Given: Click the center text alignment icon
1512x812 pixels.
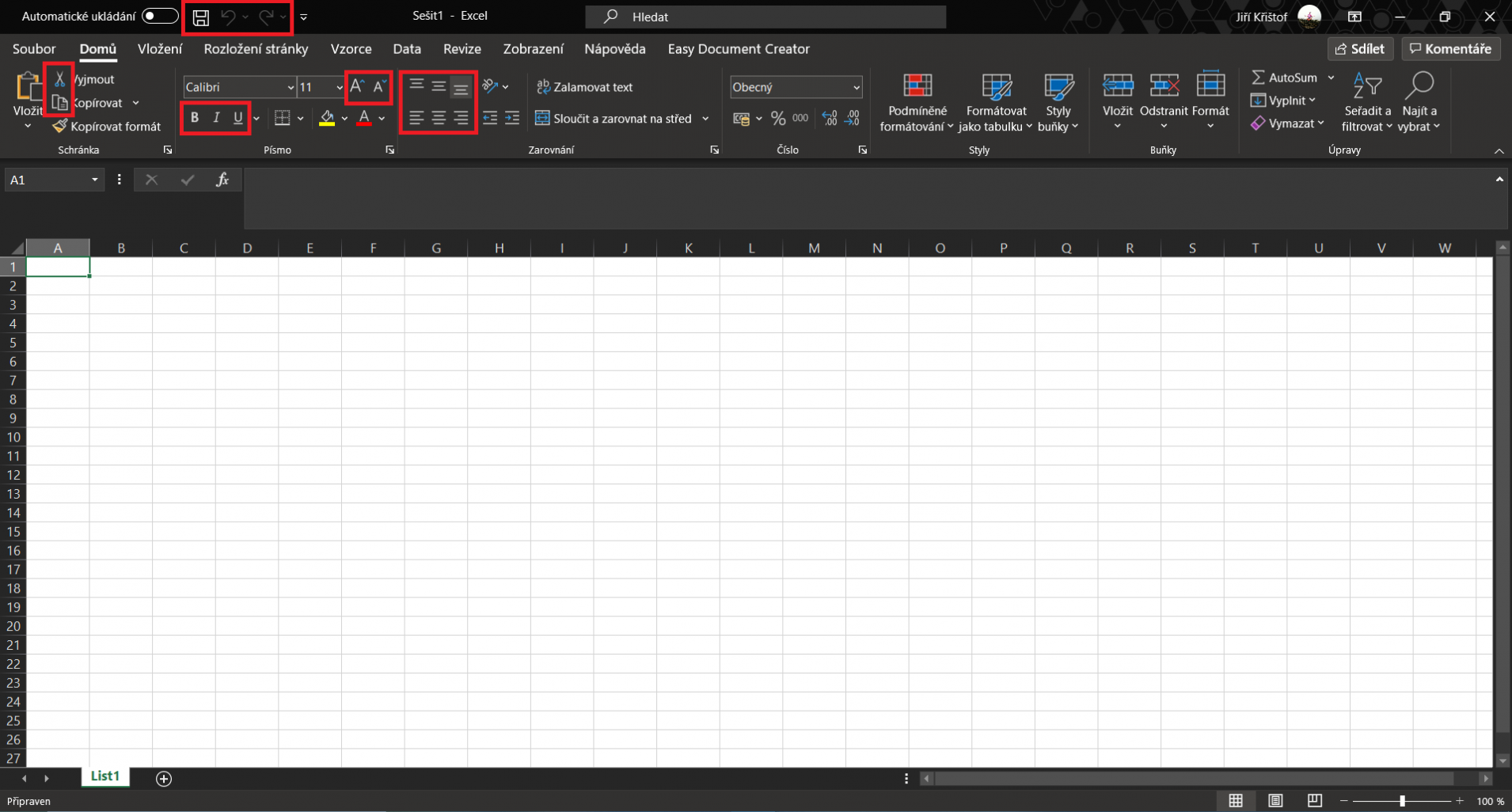Looking at the screenshot, I should coord(439,119).
